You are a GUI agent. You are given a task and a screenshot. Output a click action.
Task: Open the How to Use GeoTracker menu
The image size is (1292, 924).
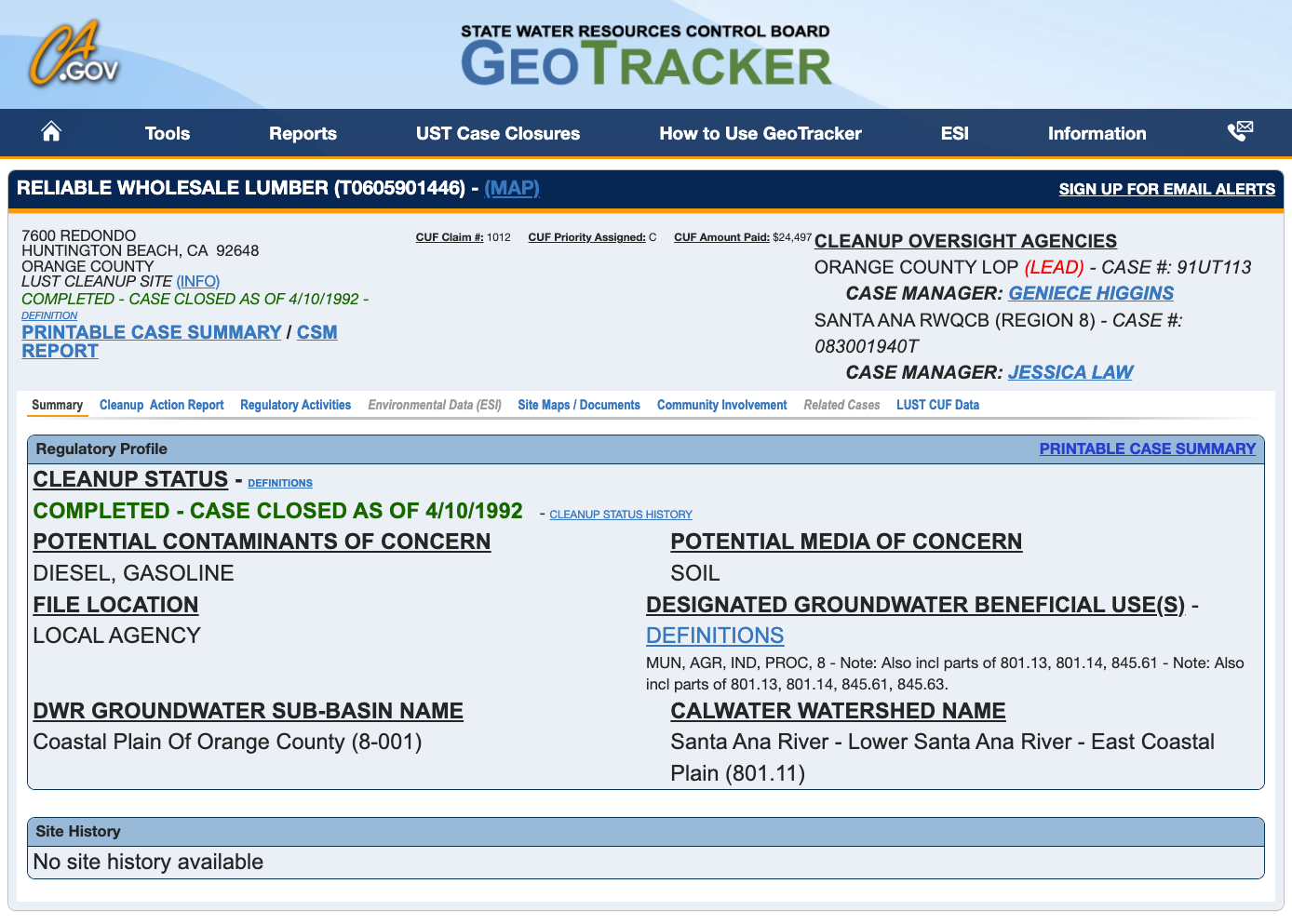760,133
